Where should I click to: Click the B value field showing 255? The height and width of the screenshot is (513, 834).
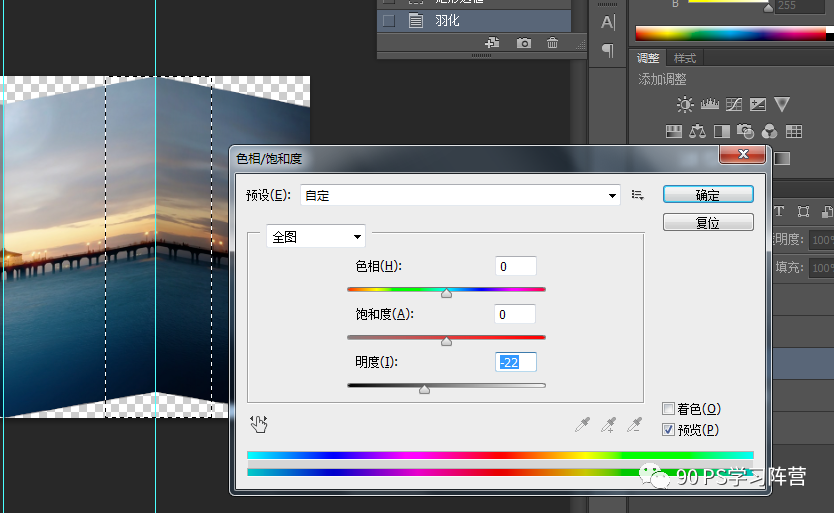tap(799, 6)
